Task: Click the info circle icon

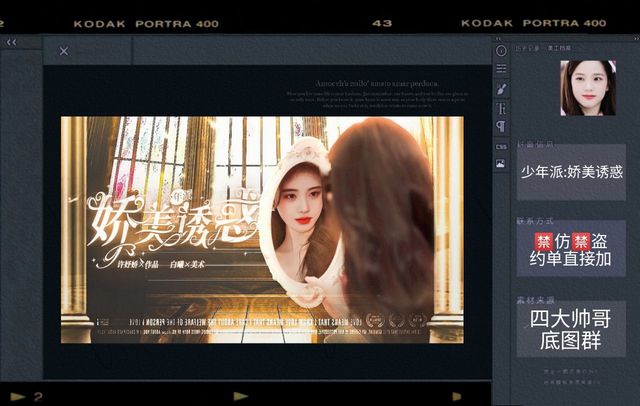Action: tap(501, 50)
